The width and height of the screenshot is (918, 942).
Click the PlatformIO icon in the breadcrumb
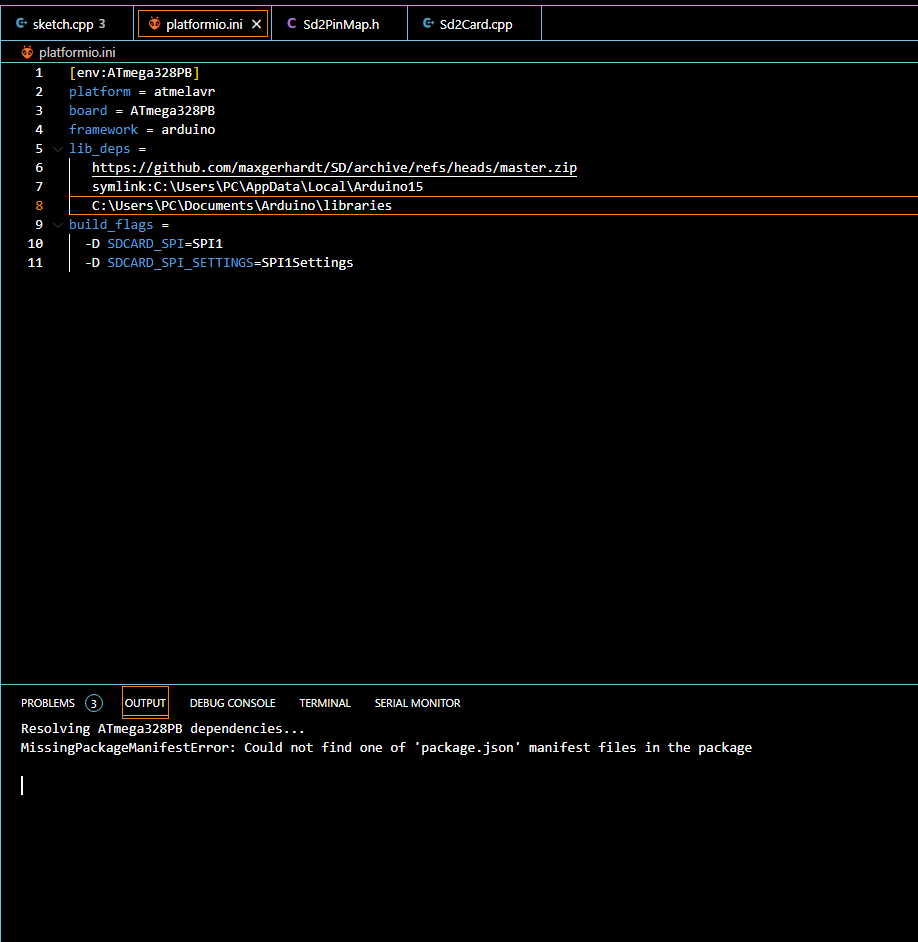coord(27,52)
